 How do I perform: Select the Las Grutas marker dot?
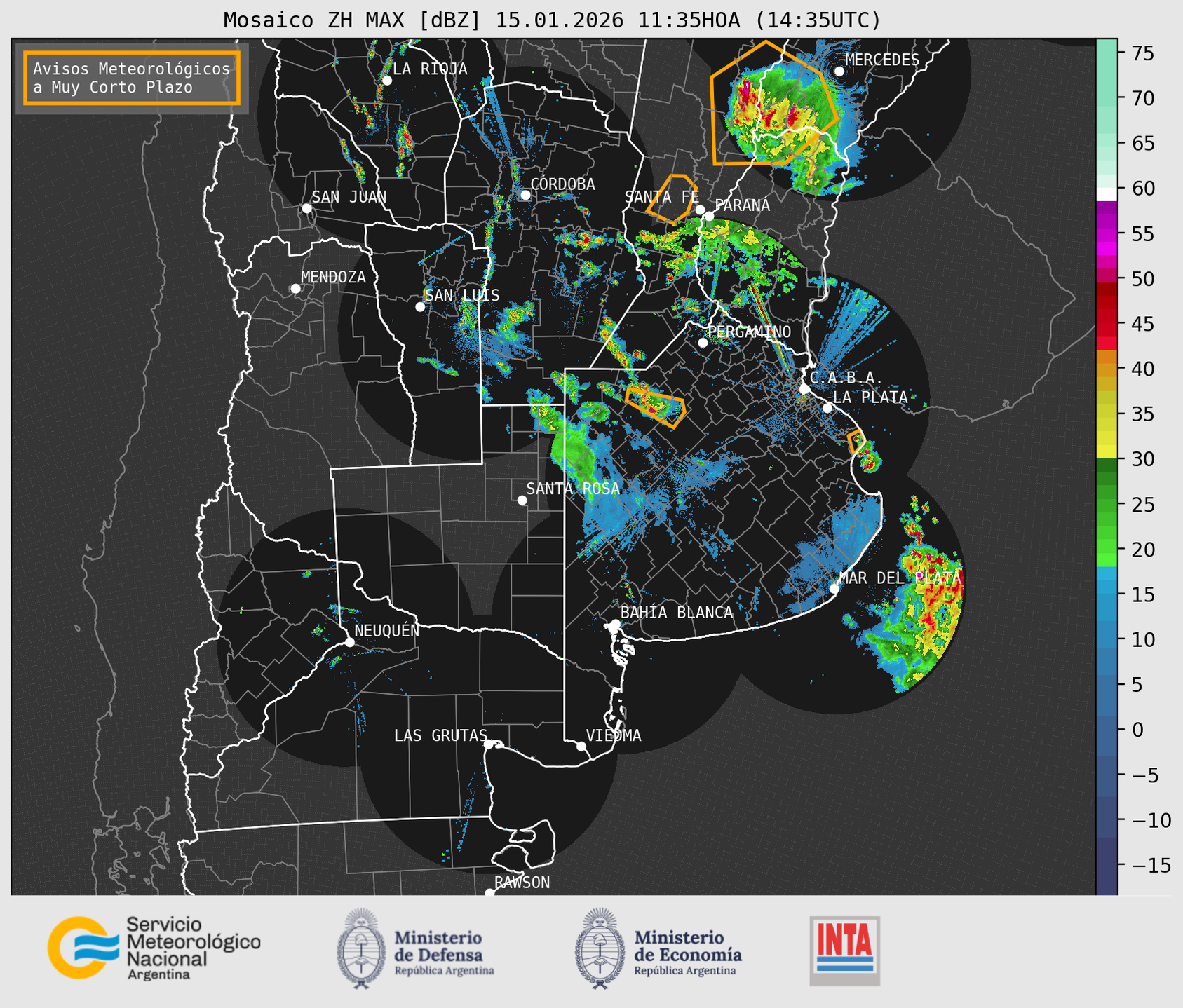489,744
